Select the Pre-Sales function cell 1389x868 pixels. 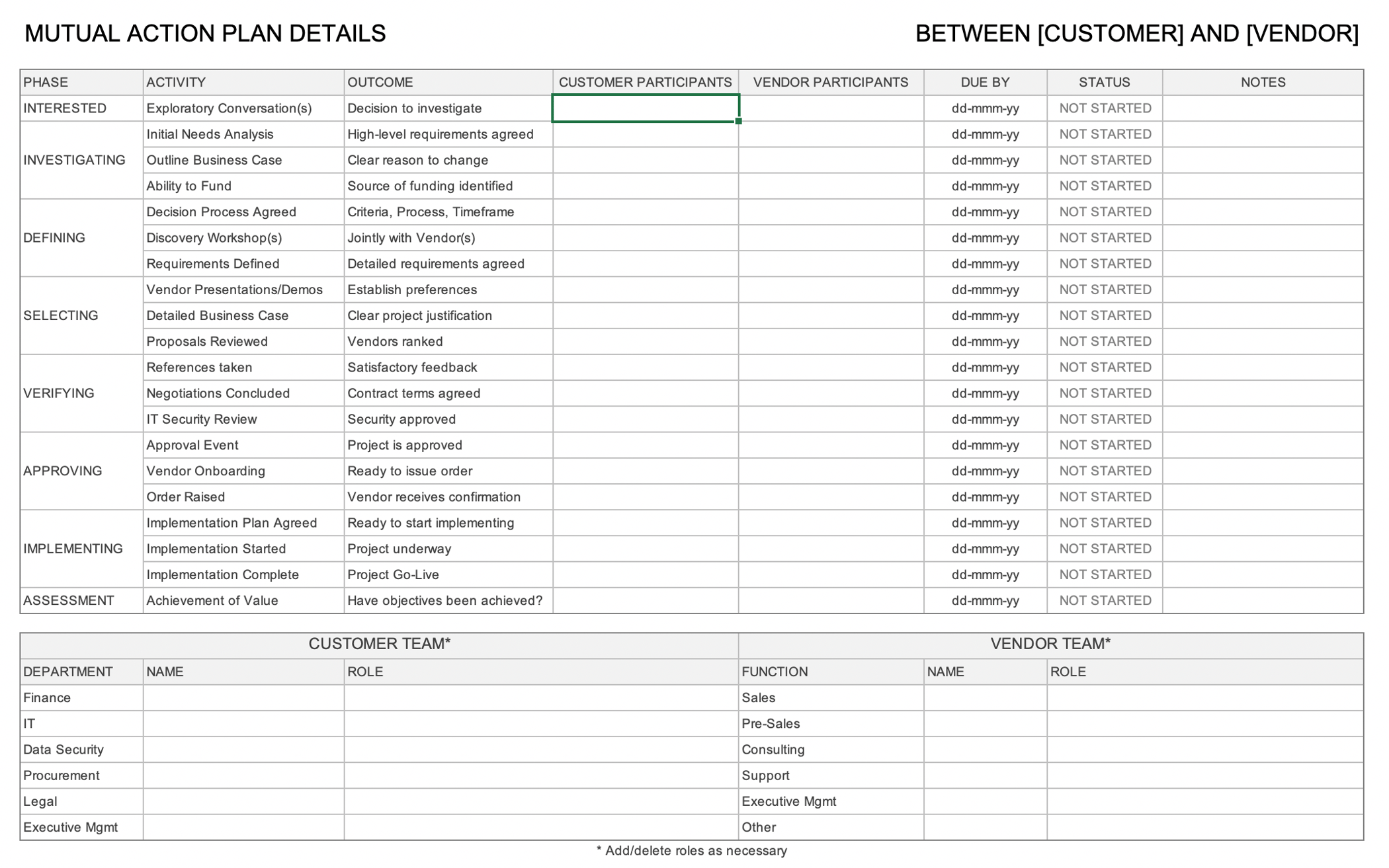831,724
